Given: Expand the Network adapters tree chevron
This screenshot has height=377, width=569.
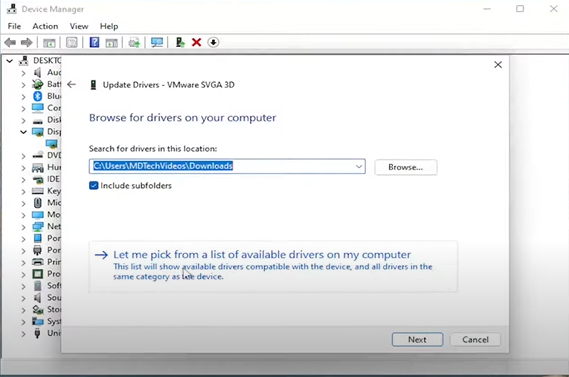Looking at the screenshot, I should (23, 227).
